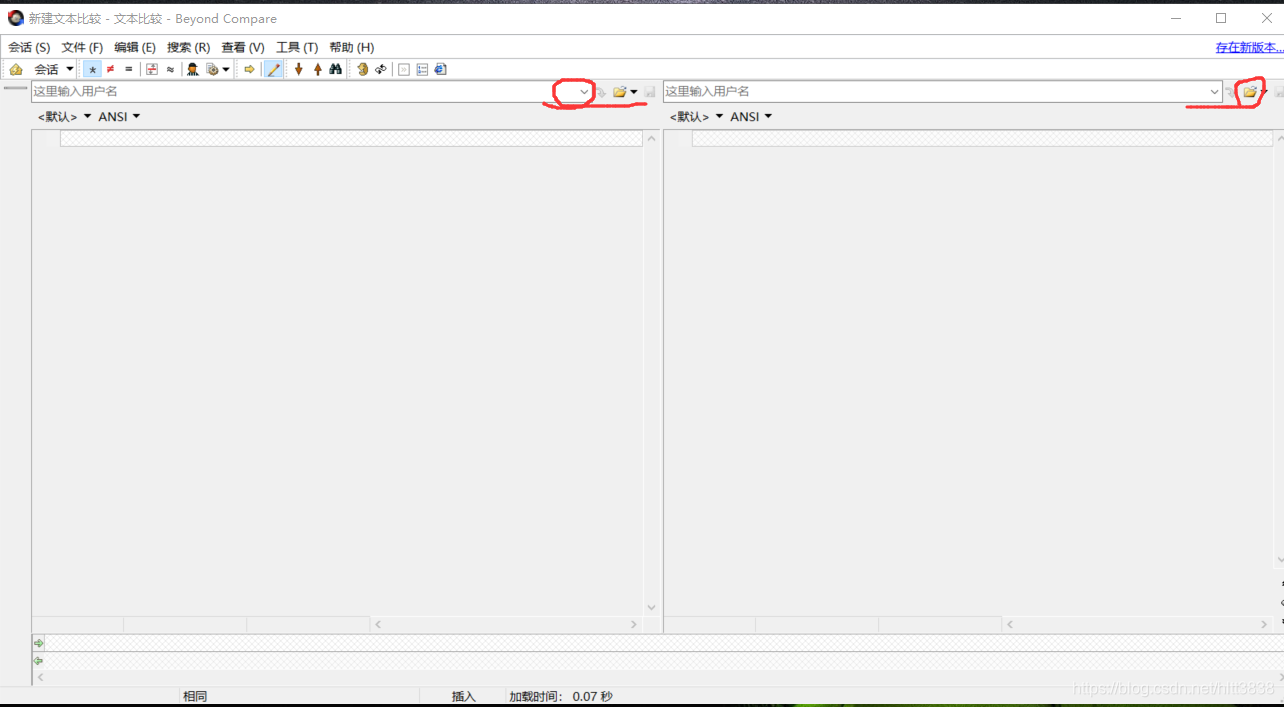
Task: Follow the 存在新版本 link
Action: 1249,47
